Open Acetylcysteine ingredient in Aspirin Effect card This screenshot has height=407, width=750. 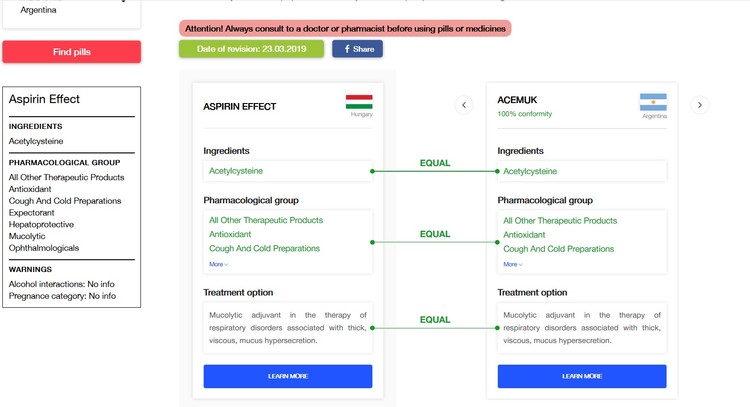pyautogui.click(x=236, y=171)
